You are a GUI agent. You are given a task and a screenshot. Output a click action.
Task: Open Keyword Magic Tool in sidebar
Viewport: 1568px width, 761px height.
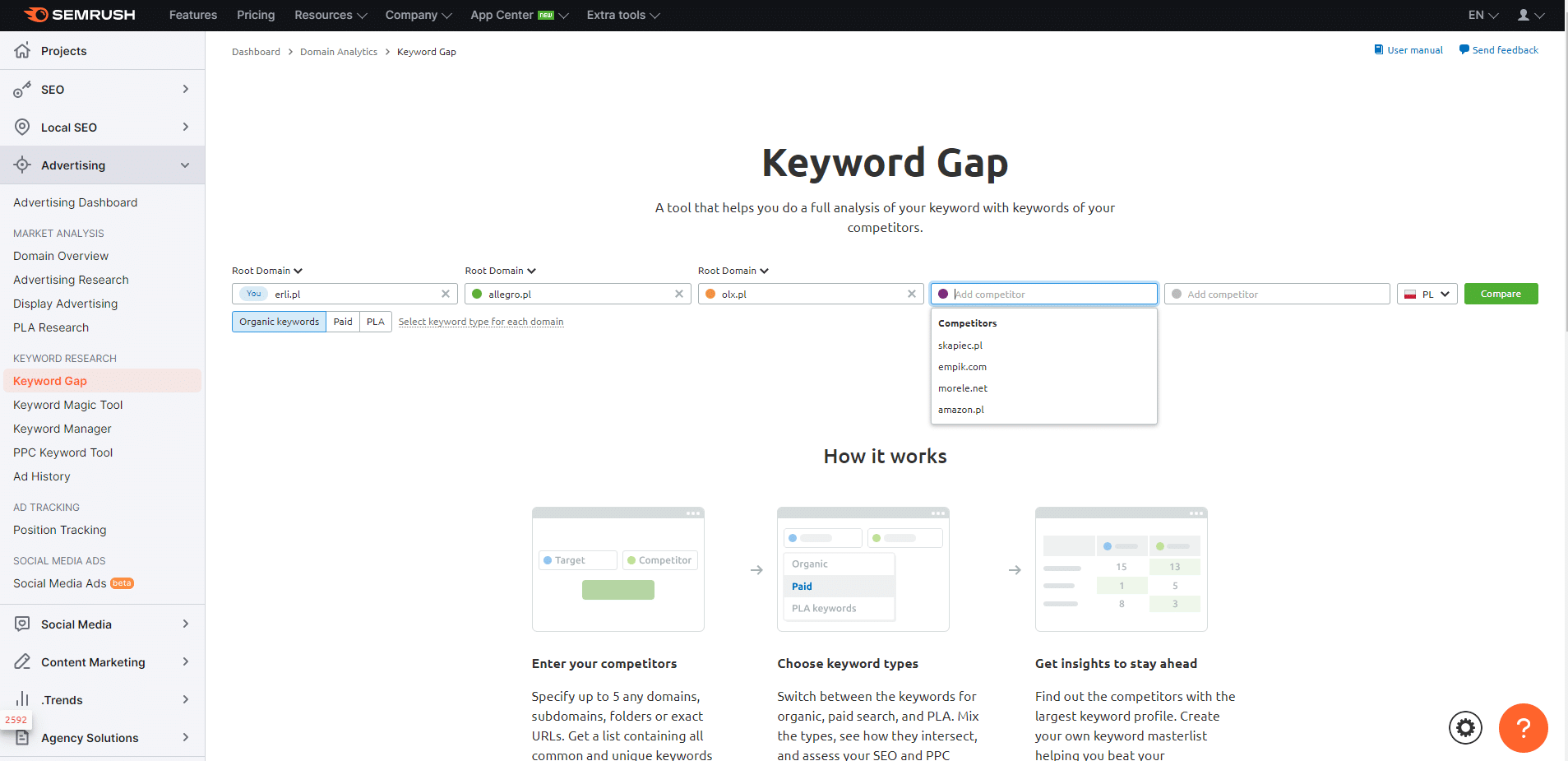pos(68,405)
